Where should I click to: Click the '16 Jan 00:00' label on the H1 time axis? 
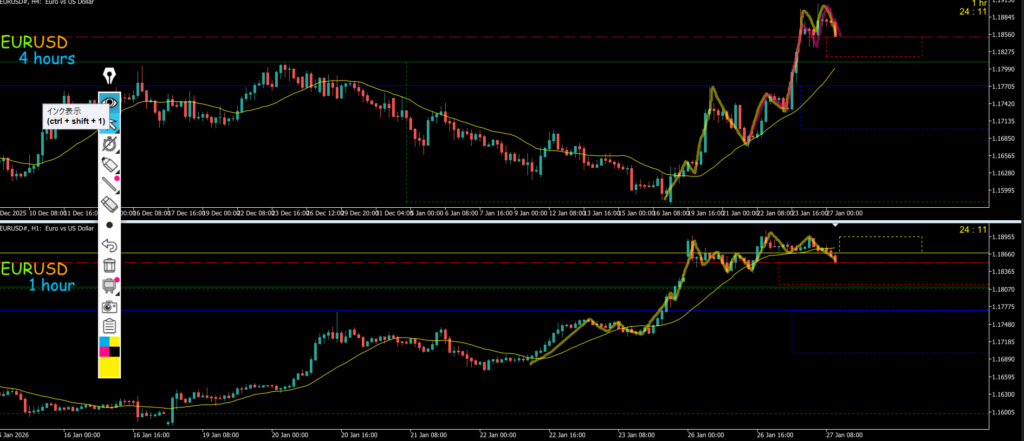click(x=82, y=434)
